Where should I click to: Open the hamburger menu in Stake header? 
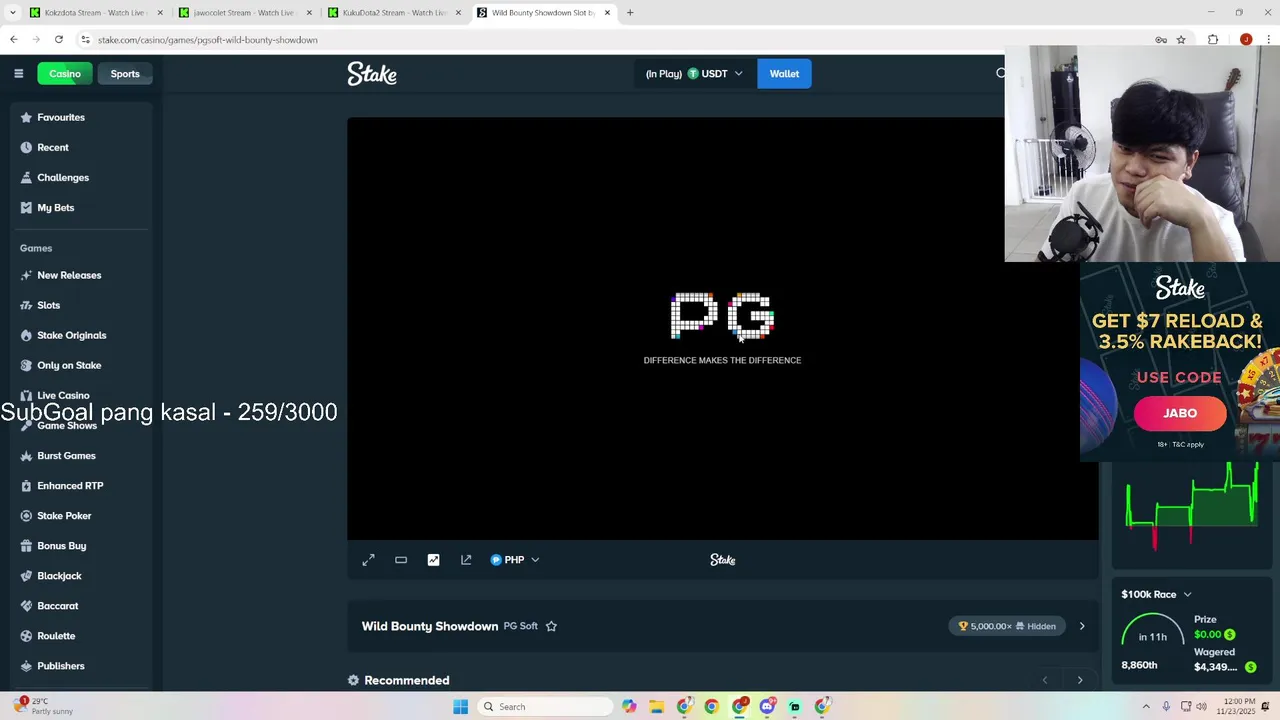coord(18,73)
